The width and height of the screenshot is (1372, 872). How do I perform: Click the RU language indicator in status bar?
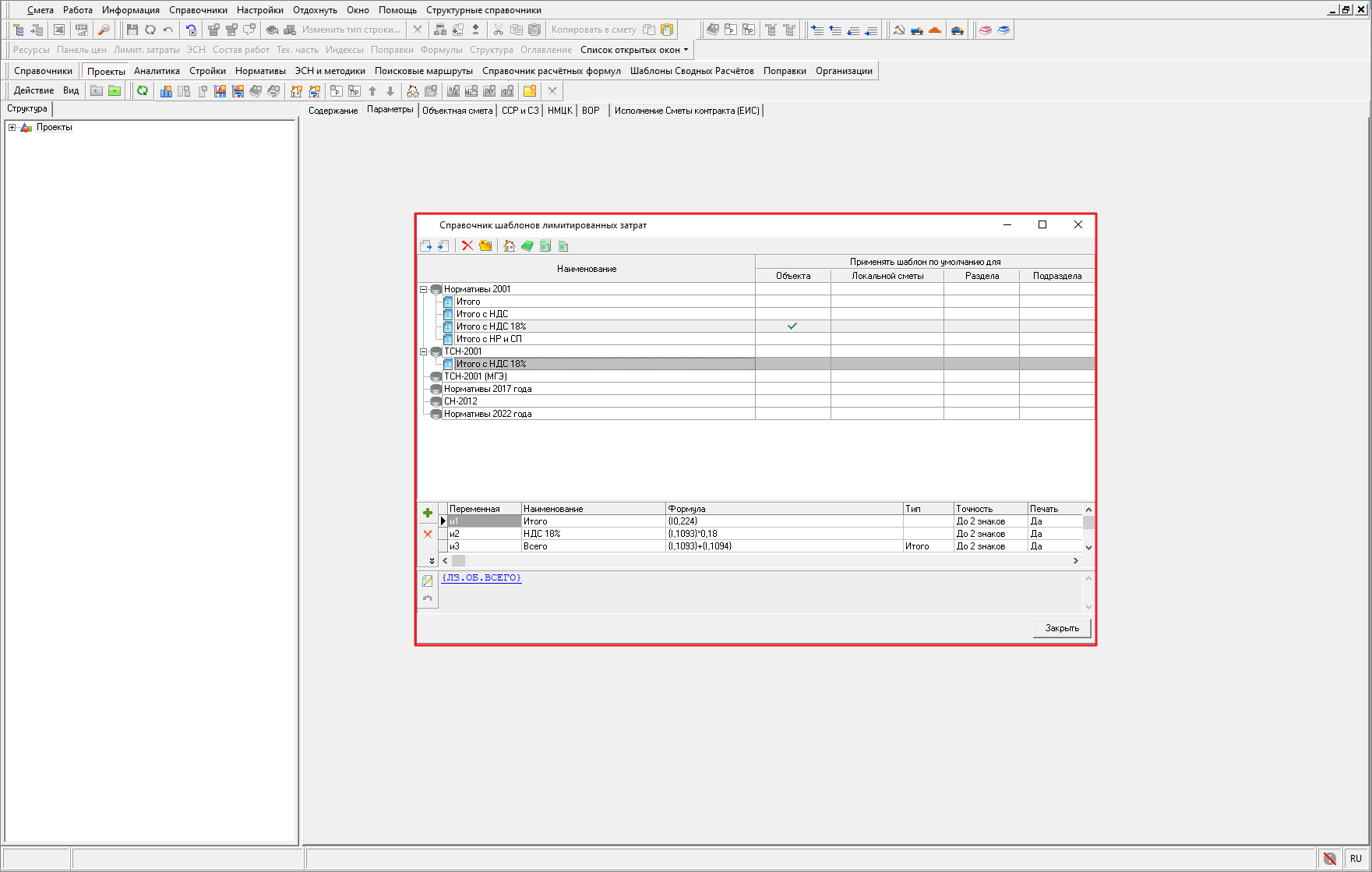pos(1356,859)
